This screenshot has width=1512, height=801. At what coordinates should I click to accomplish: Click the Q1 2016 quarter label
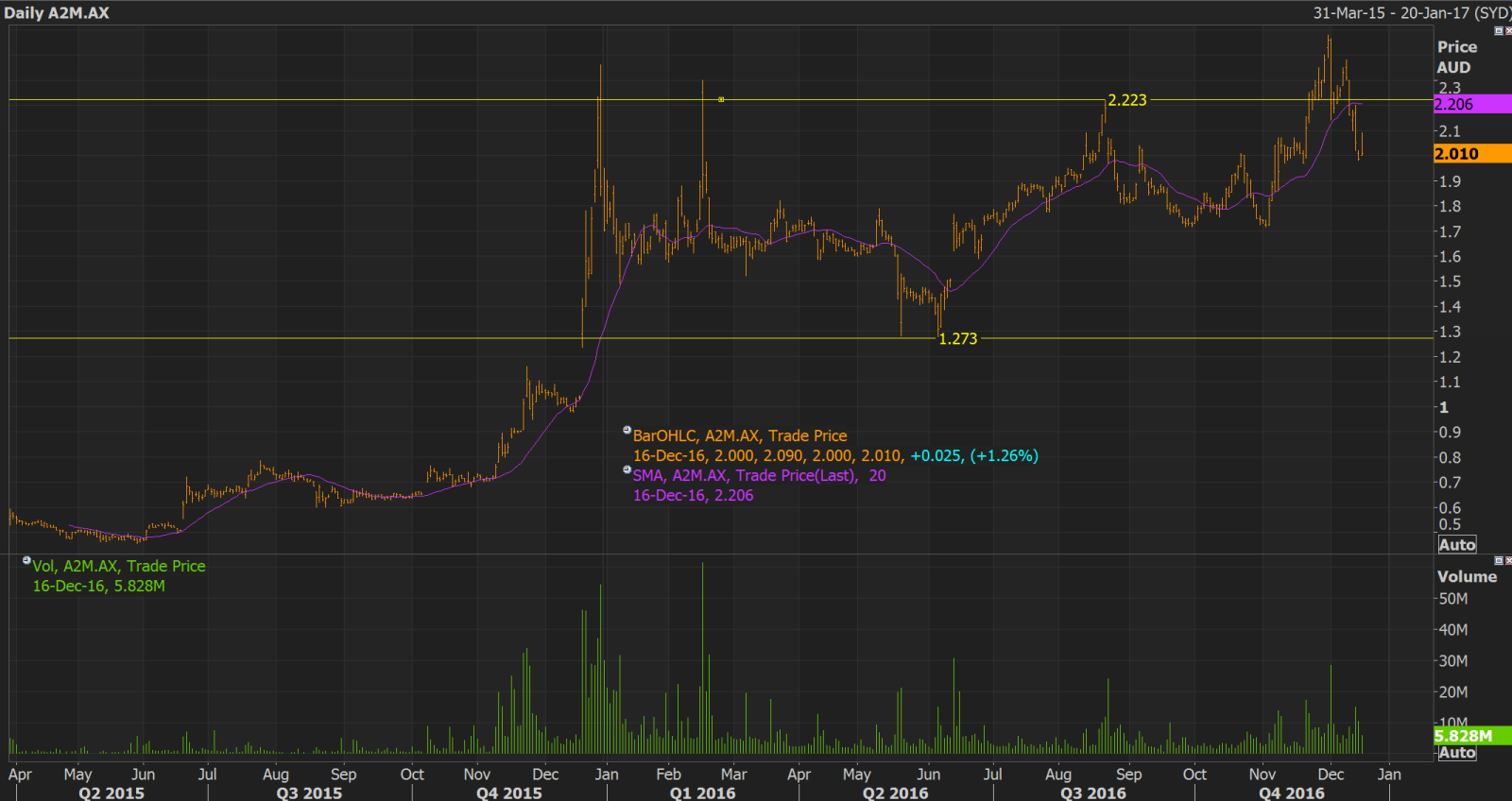(x=702, y=792)
